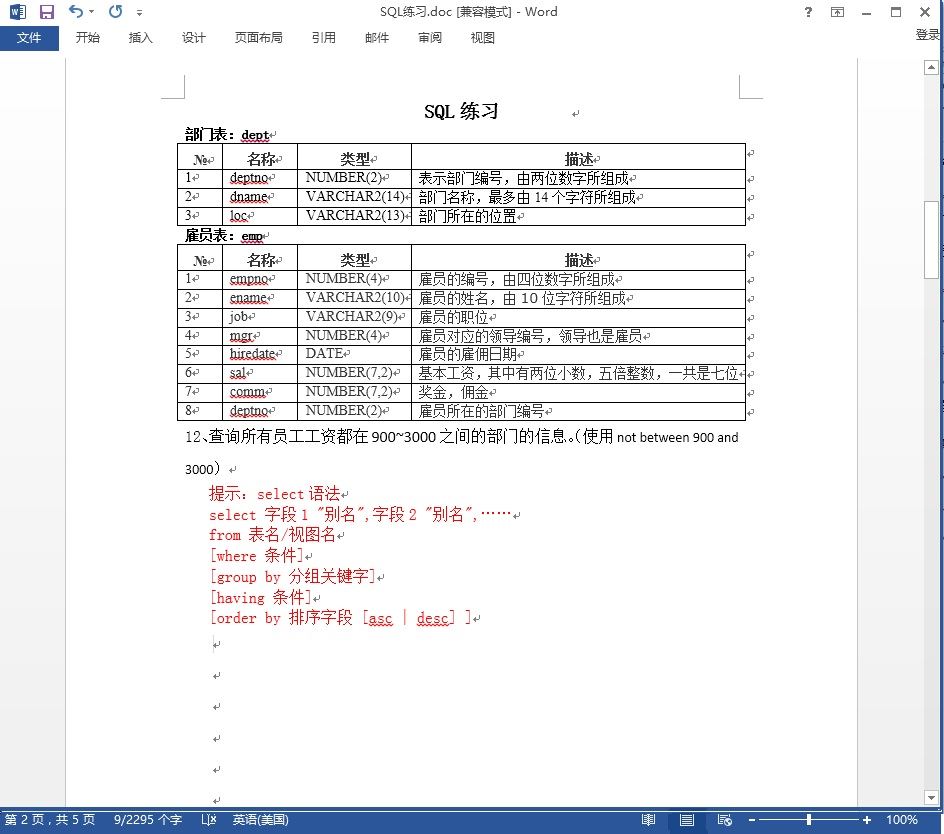Switch to the 邮件 (Mailings) tab
944x834 pixels.
tap(377, 38)
